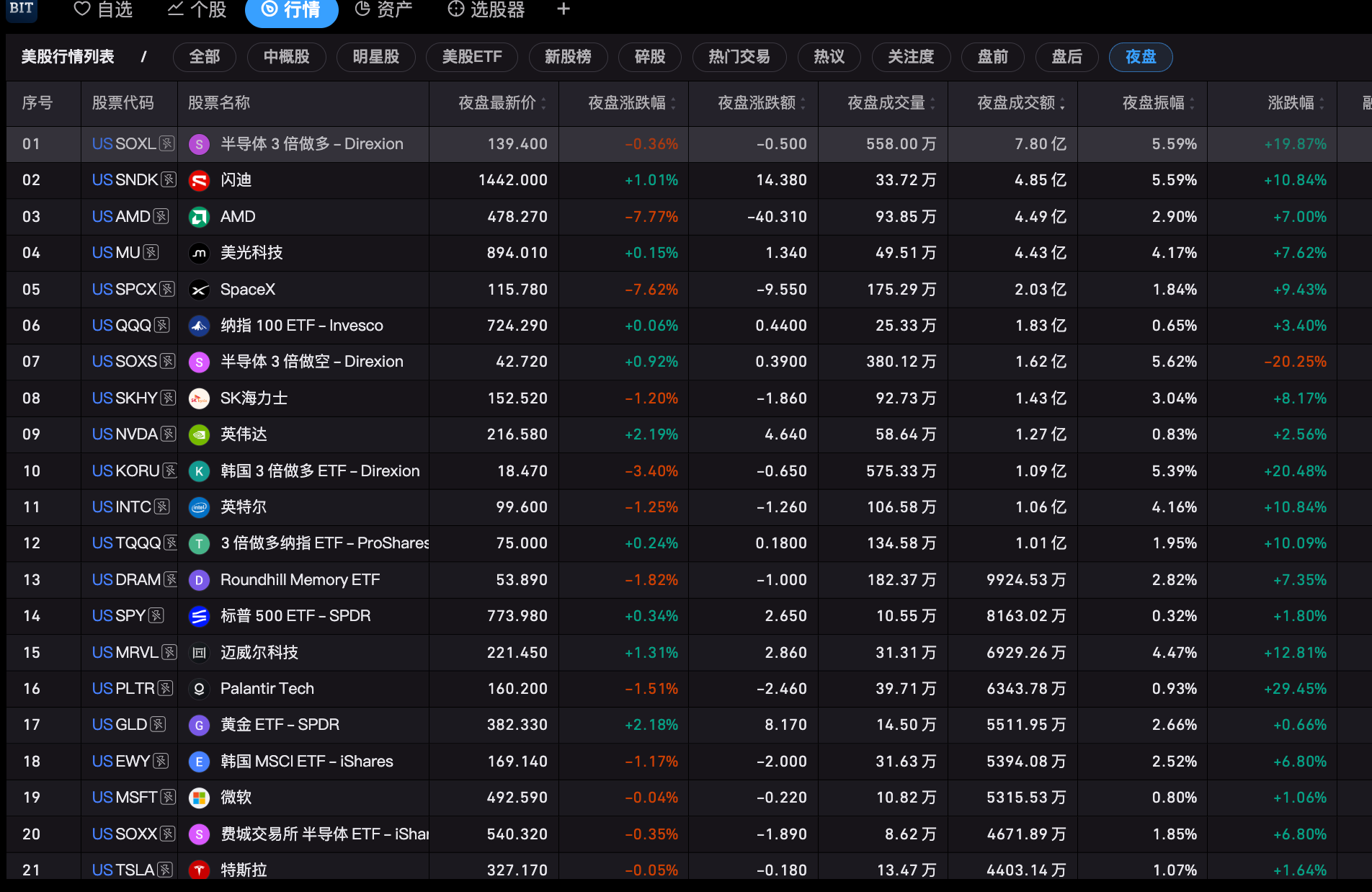Select the highlighted 夜盘 overnight pill
This screenshot has height=892, width=1372.
pos(1141,57)
